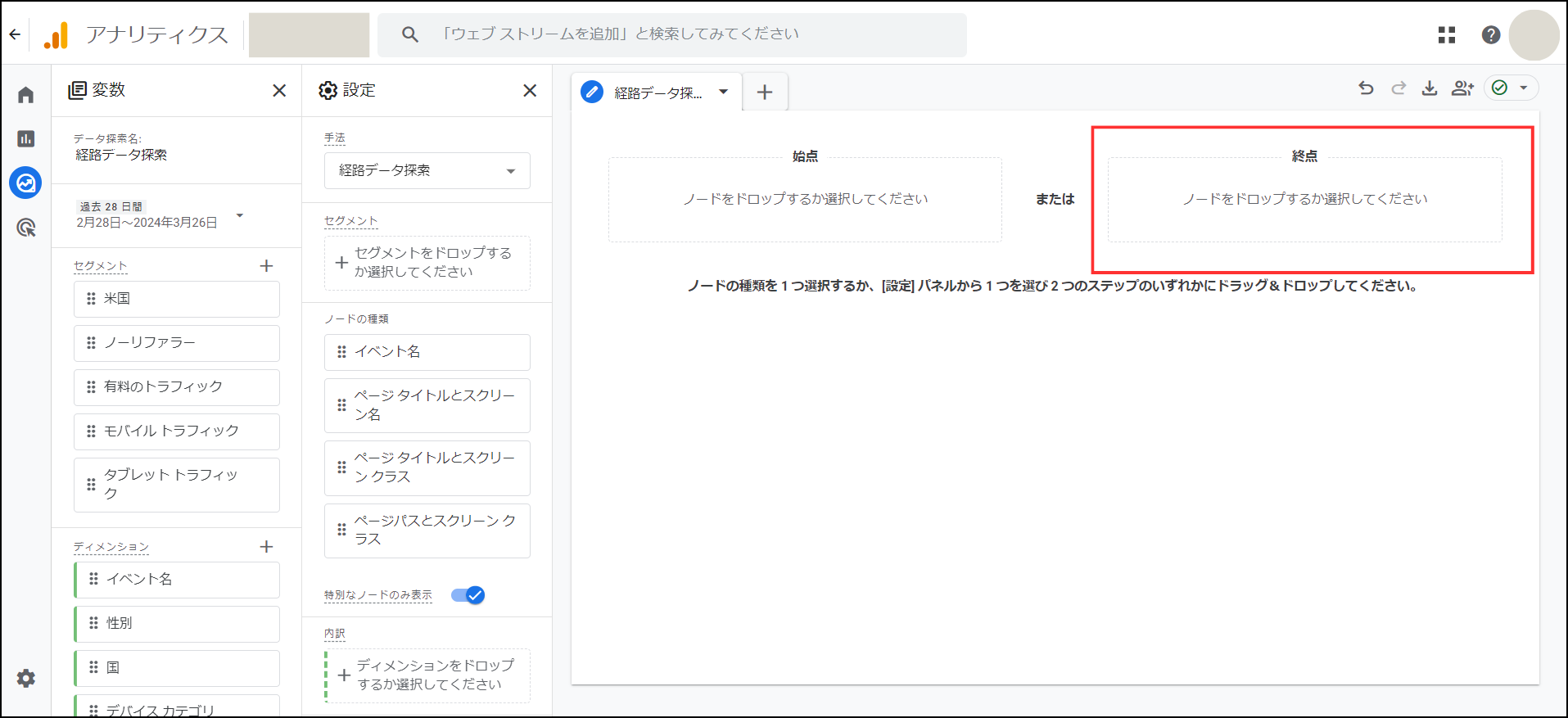Open Reports from the sidebar
This screenshot has width=1568, height=718.
[26, 138]
